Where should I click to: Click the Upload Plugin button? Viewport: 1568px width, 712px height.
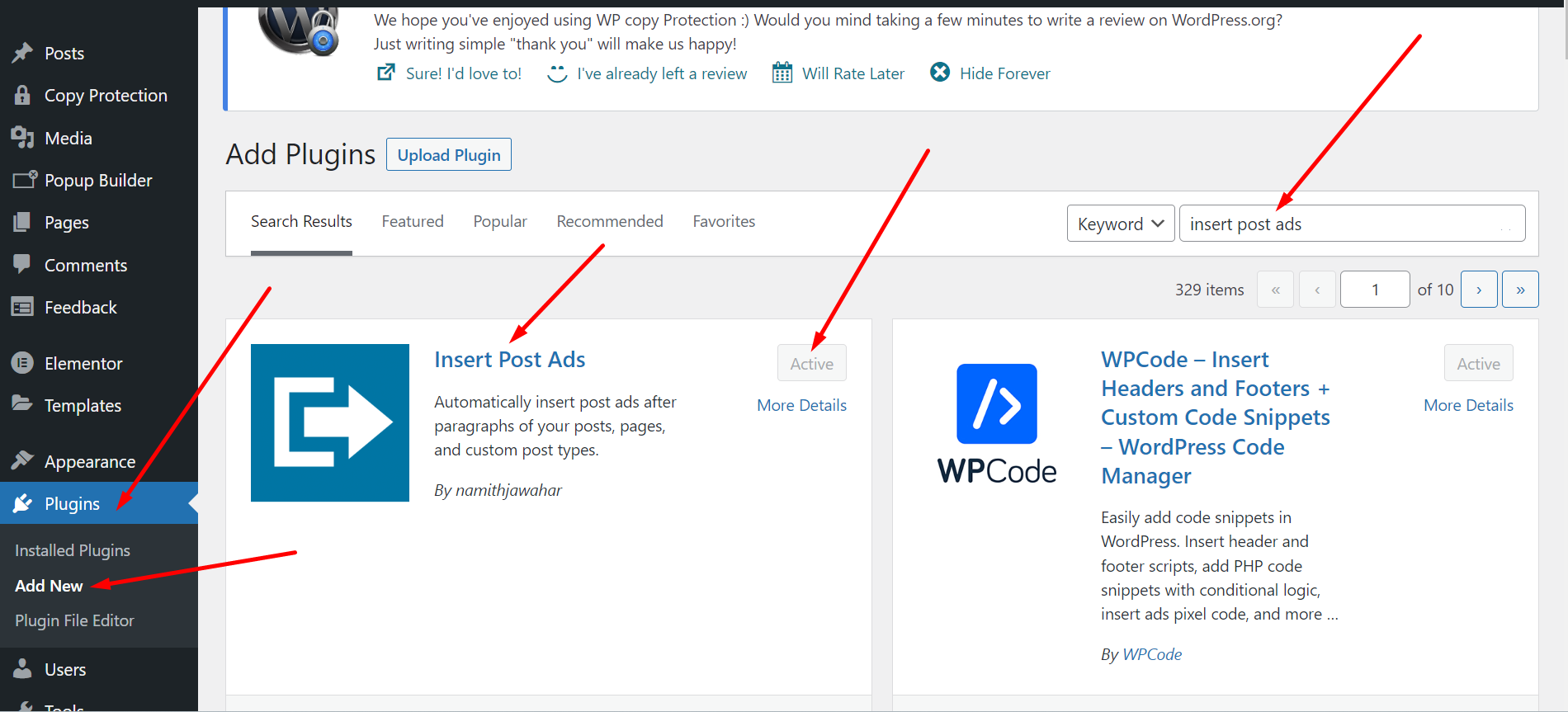point(448,155)
